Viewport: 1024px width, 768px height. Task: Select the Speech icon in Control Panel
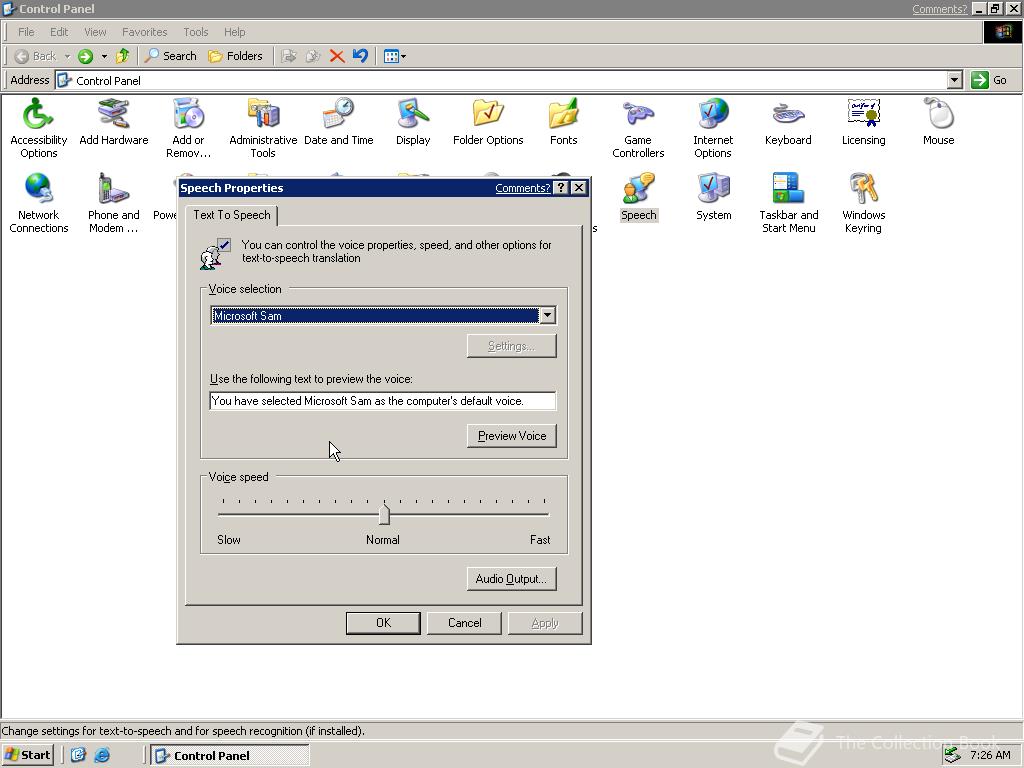638,197
